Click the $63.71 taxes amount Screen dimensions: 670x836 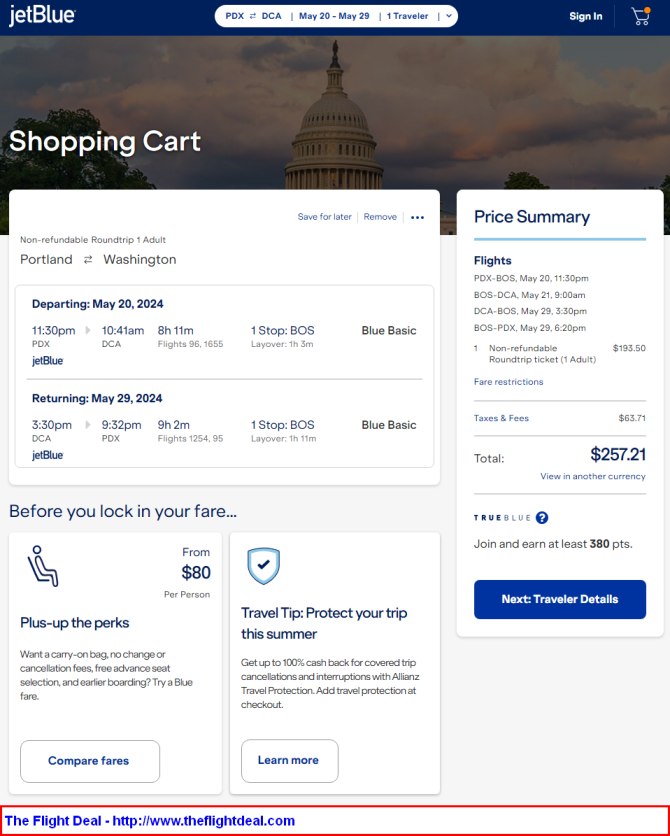[632, 418]
